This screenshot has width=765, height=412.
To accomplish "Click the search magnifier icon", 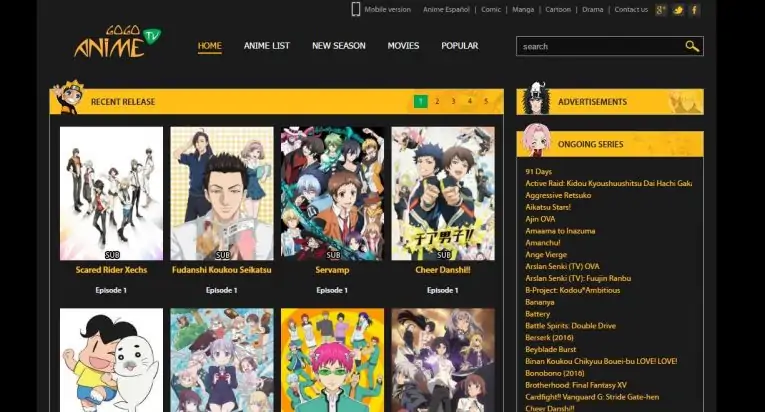I will (692, 46).
